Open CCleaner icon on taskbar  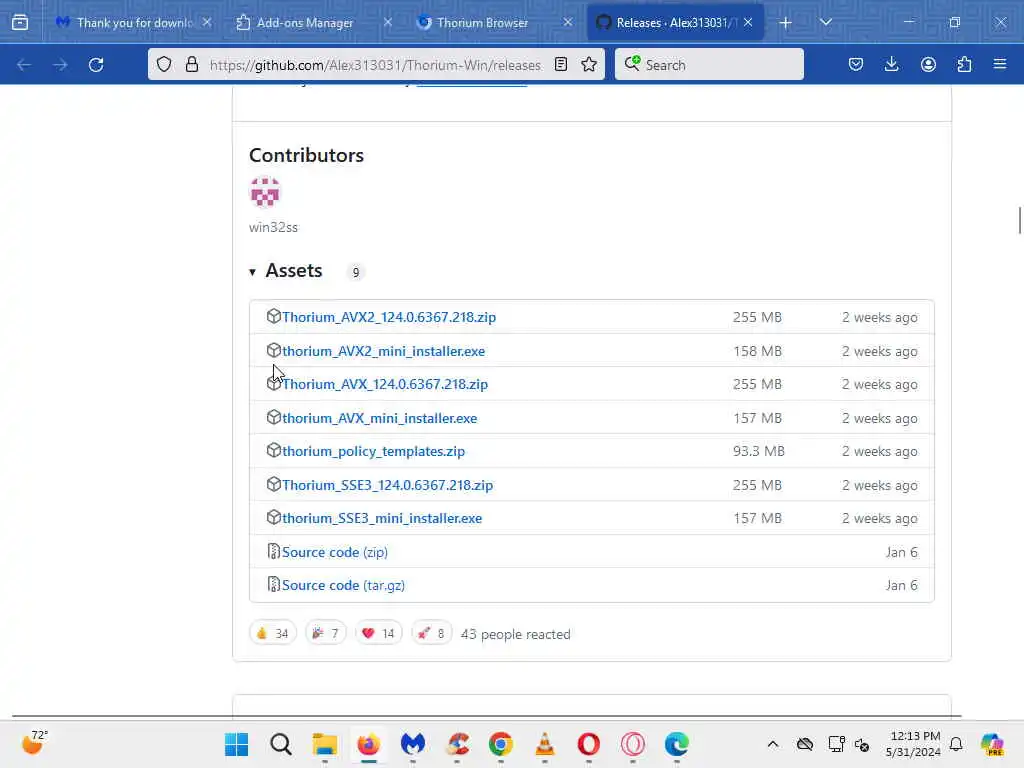click(457, 744)
